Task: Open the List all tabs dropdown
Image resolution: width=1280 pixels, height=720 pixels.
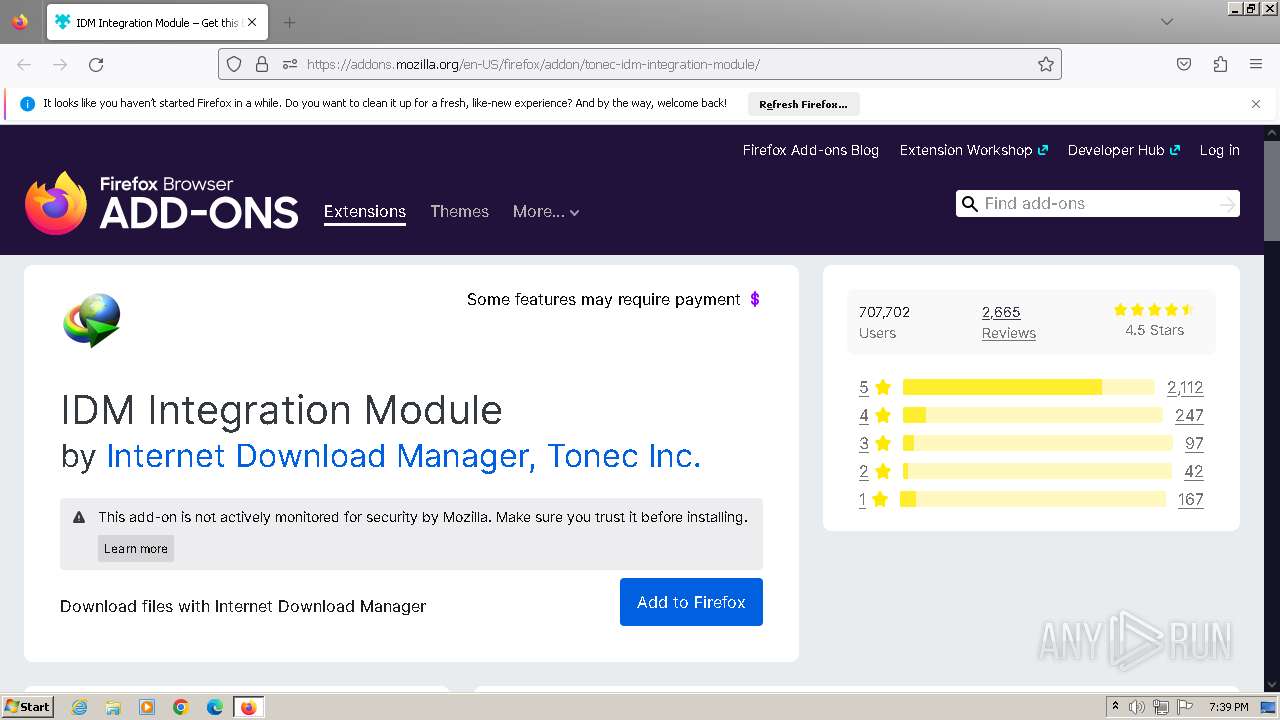Action: click(x=1167, y=22)
